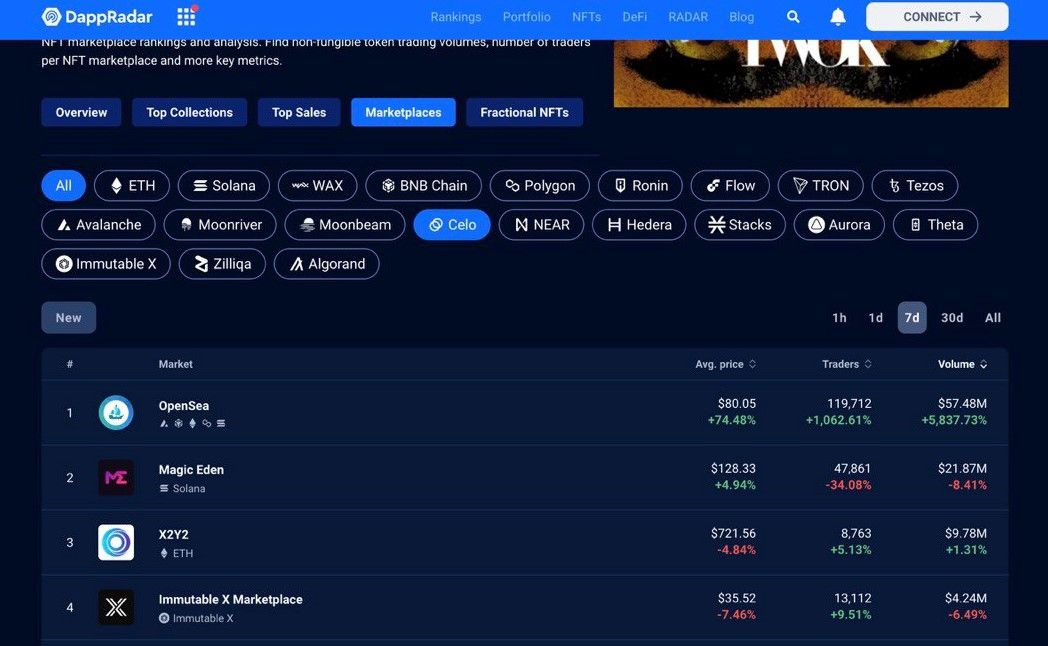
Task: Filter marketplaces by Polygon chain
Action: 540,185
